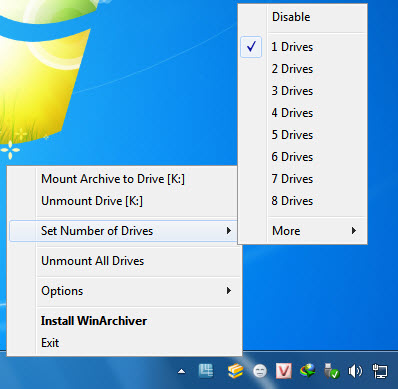The width and height of the screenshot is (398, 389).
Task: Click the blue grid tray icon
Action: [x=206, y=371]
